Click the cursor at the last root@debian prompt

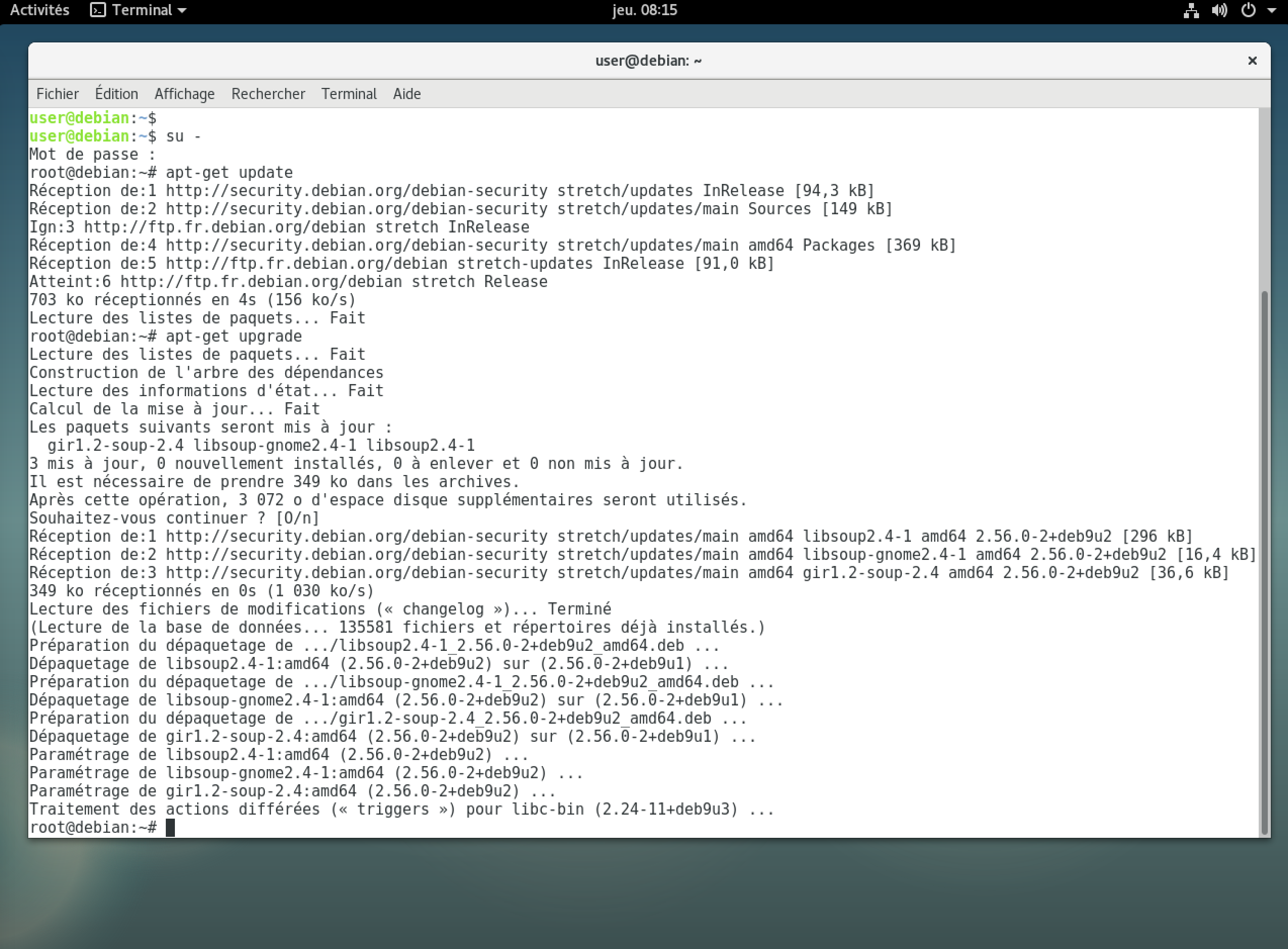170,828
